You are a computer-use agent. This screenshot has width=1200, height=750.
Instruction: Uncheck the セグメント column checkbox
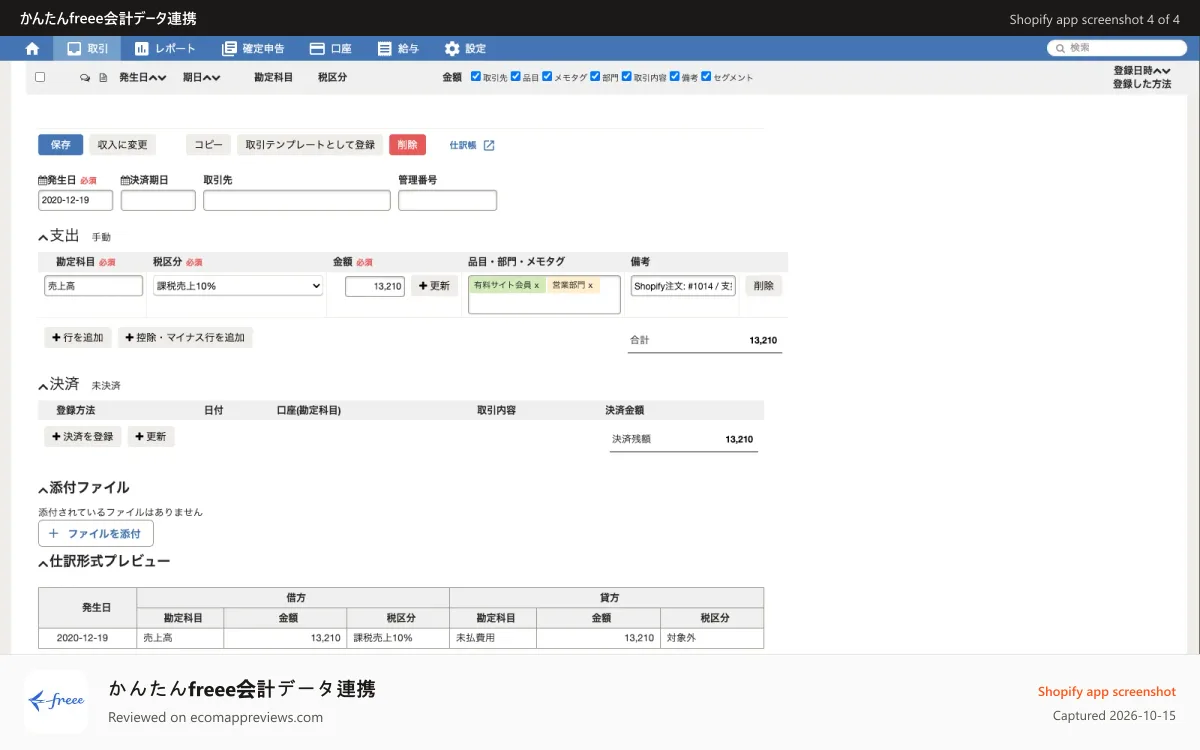point(706,76)
